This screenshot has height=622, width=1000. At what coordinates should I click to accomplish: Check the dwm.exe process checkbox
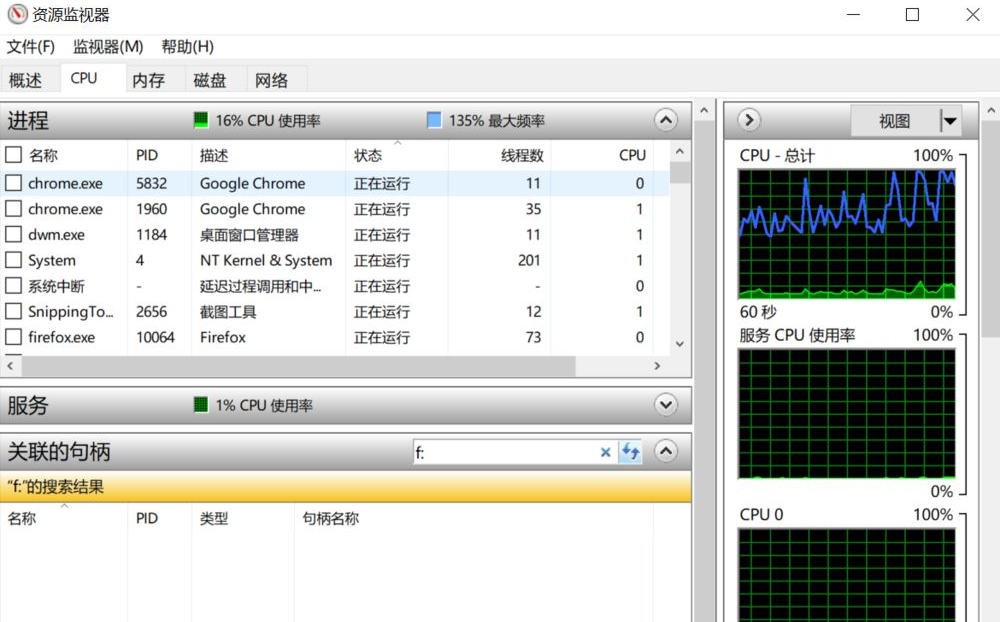pyautogui.click(x=14, y=235)
